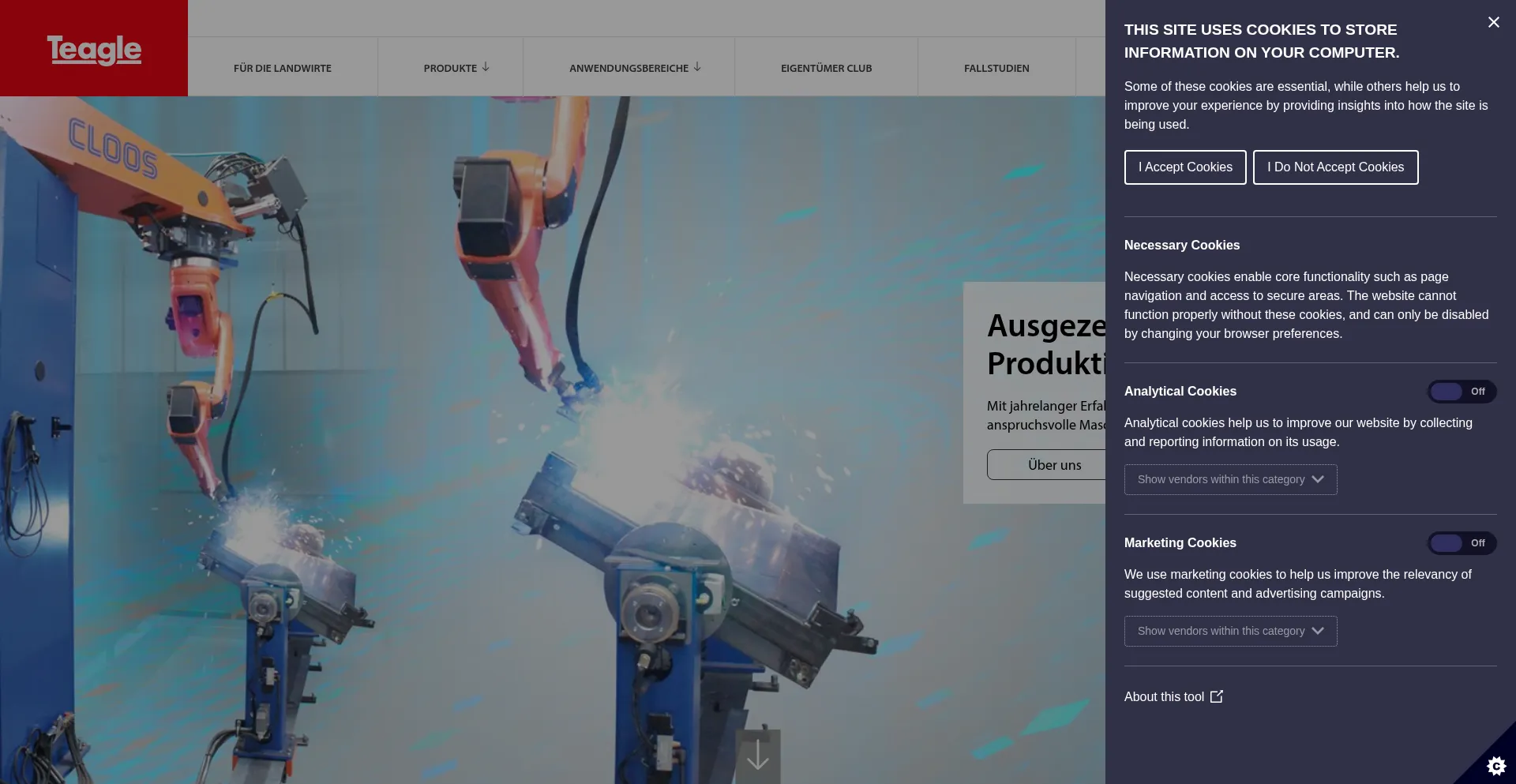Close the cookie panel with the X icon
The image size is (1516, 784).
(1493, 22)
